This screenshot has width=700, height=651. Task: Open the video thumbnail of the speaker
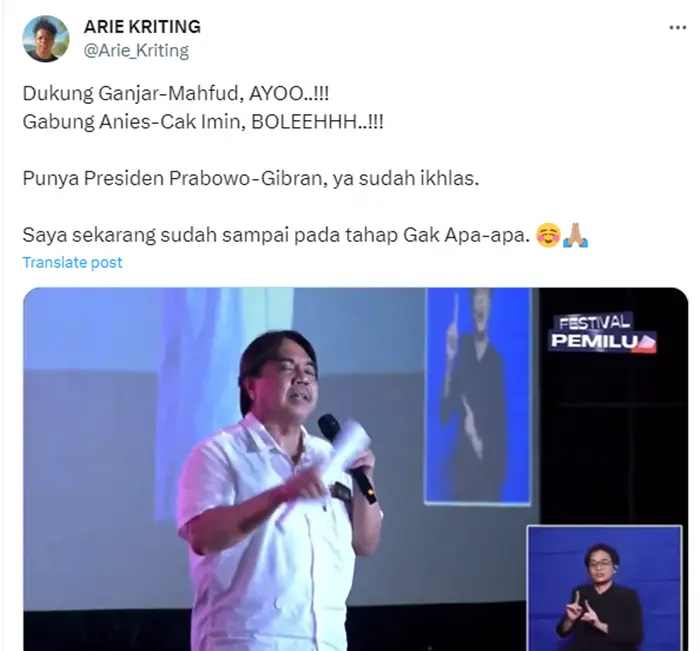point(355,469)
